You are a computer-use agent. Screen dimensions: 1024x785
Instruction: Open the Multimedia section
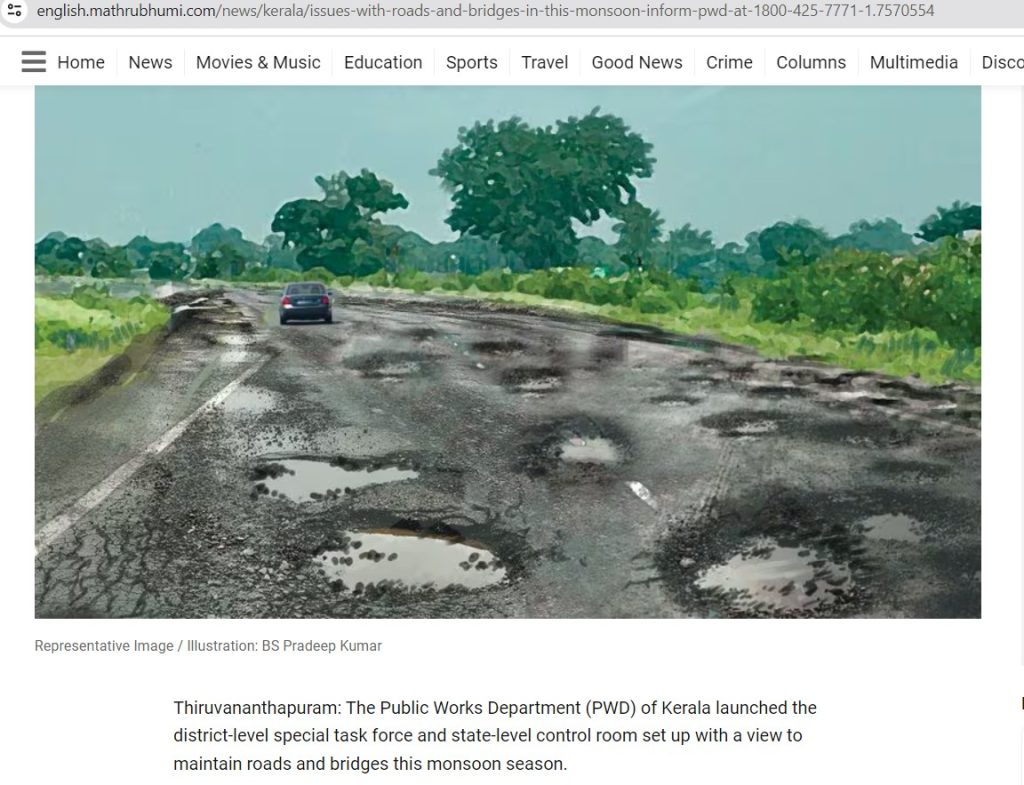tap(914, 62)
